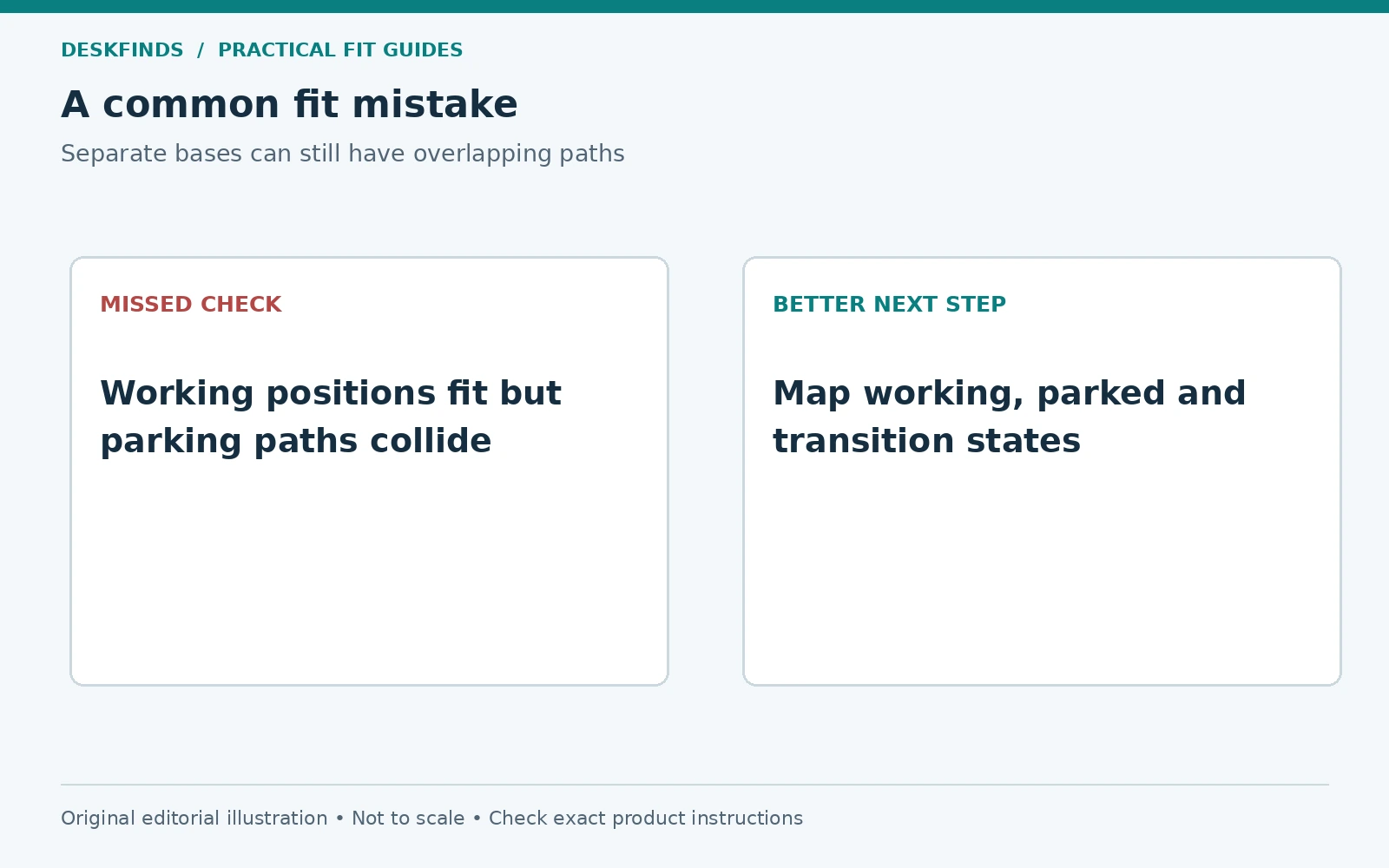Click the footer note 'Original editorial illustration'

pos(194,819)
